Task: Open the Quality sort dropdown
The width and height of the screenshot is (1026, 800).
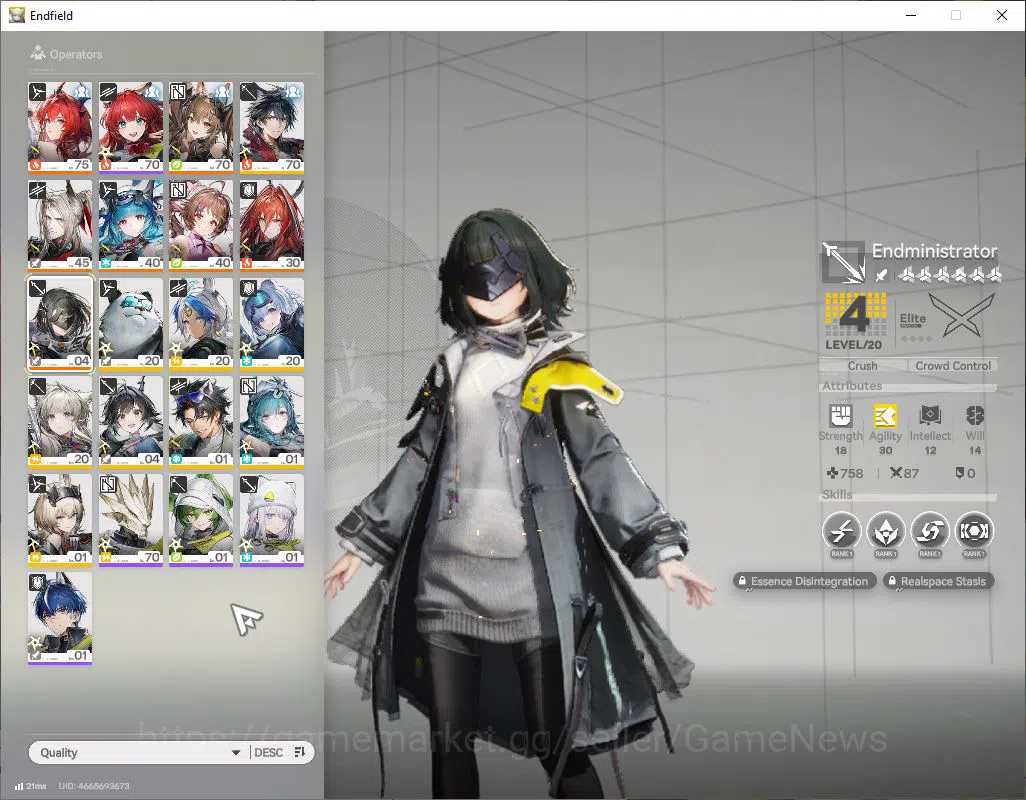Action: [x=139, y=752]
